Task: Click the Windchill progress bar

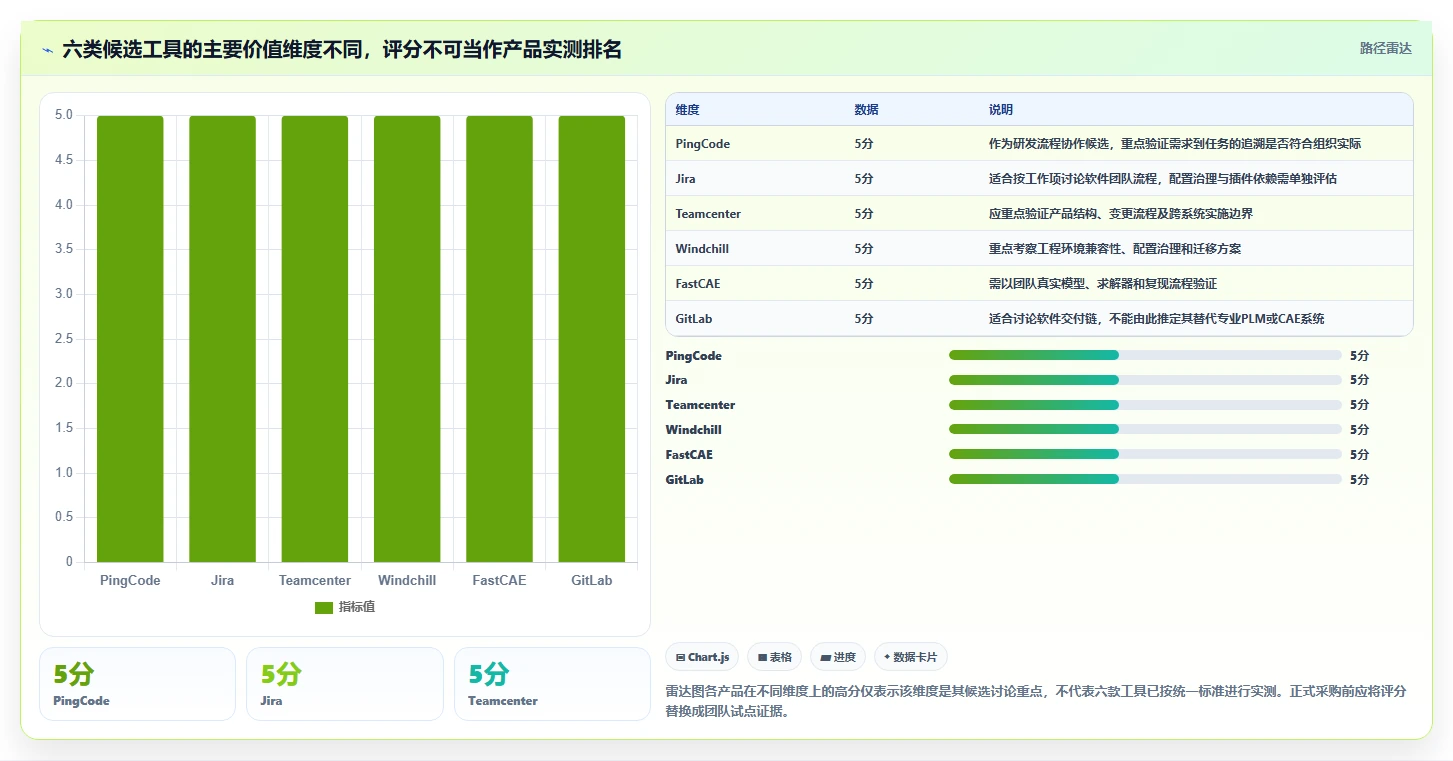Action: tap(1145, 429)
